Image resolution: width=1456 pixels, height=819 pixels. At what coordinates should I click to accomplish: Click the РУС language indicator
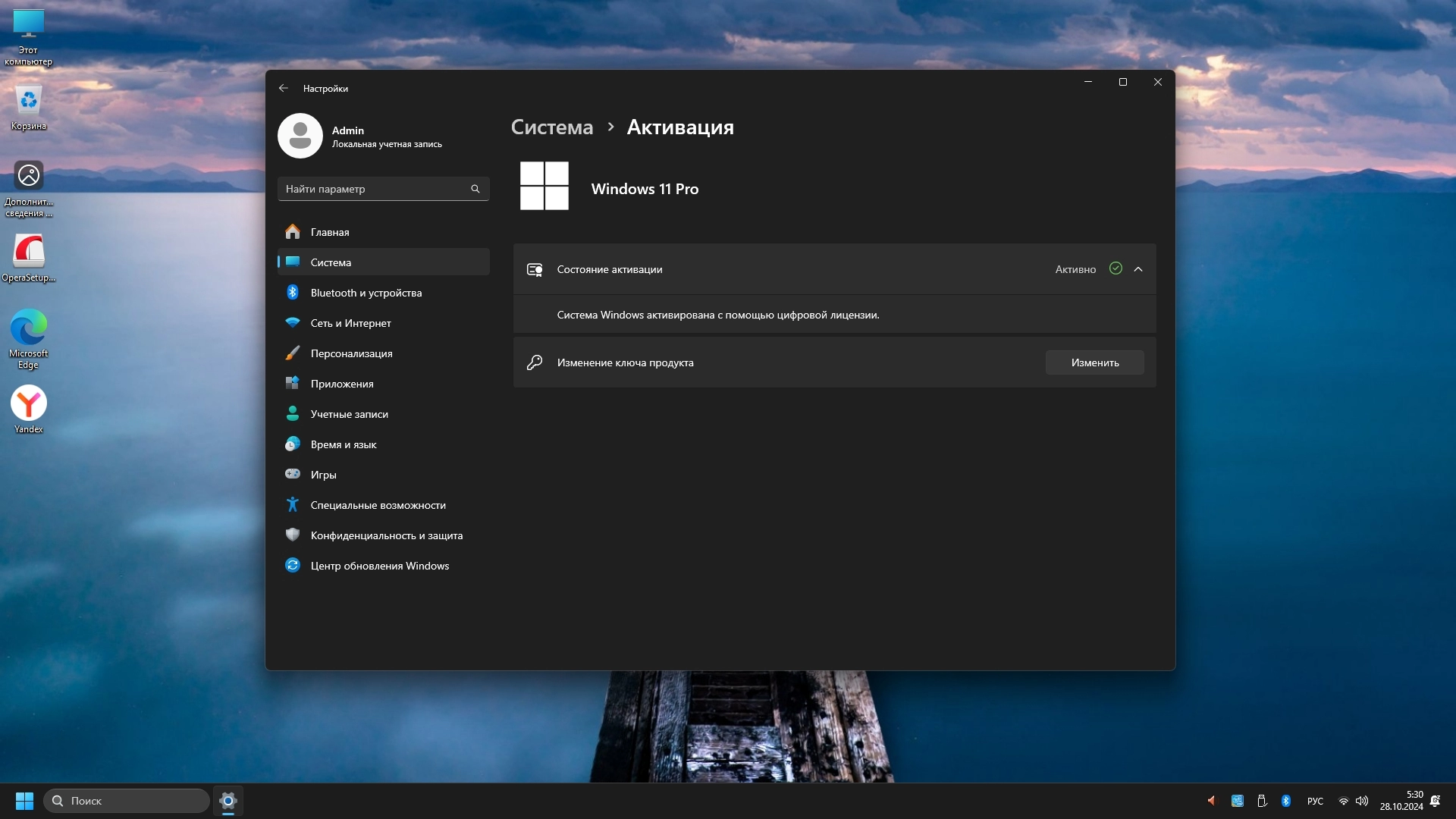click(1315, 801)
